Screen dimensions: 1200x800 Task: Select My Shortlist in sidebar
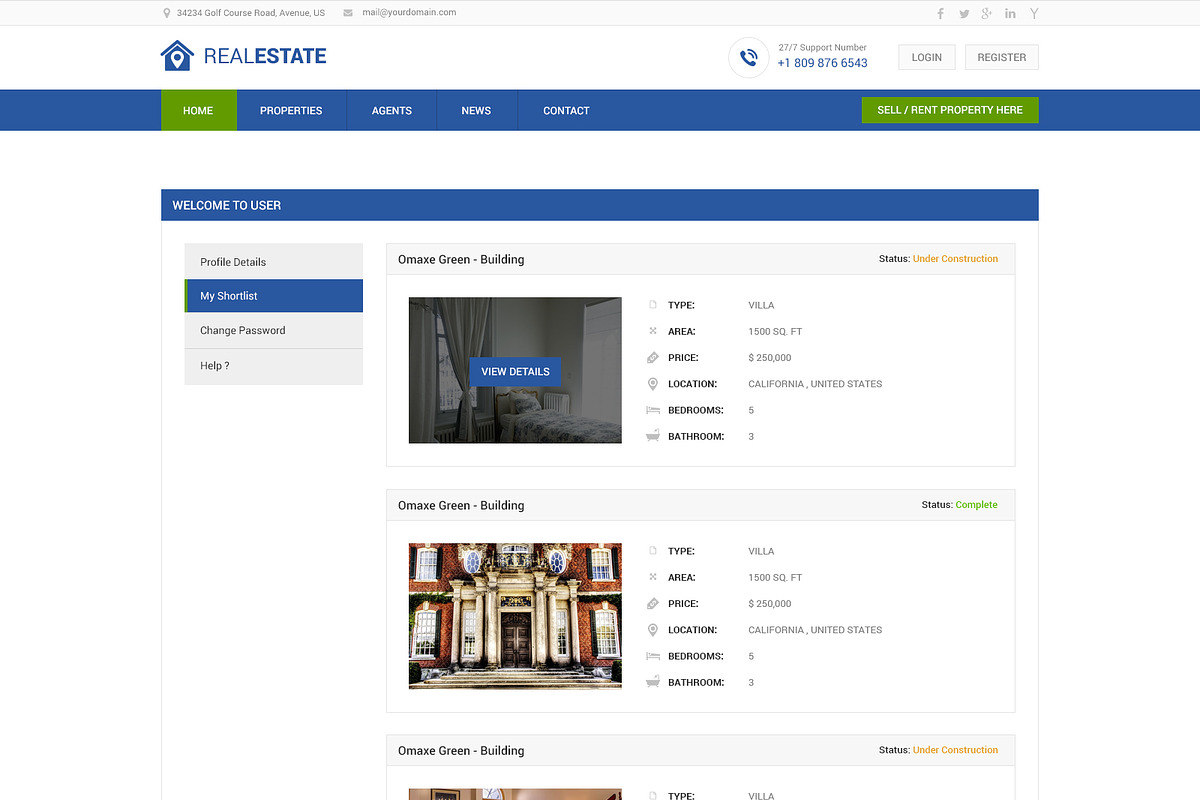[274, 296]
